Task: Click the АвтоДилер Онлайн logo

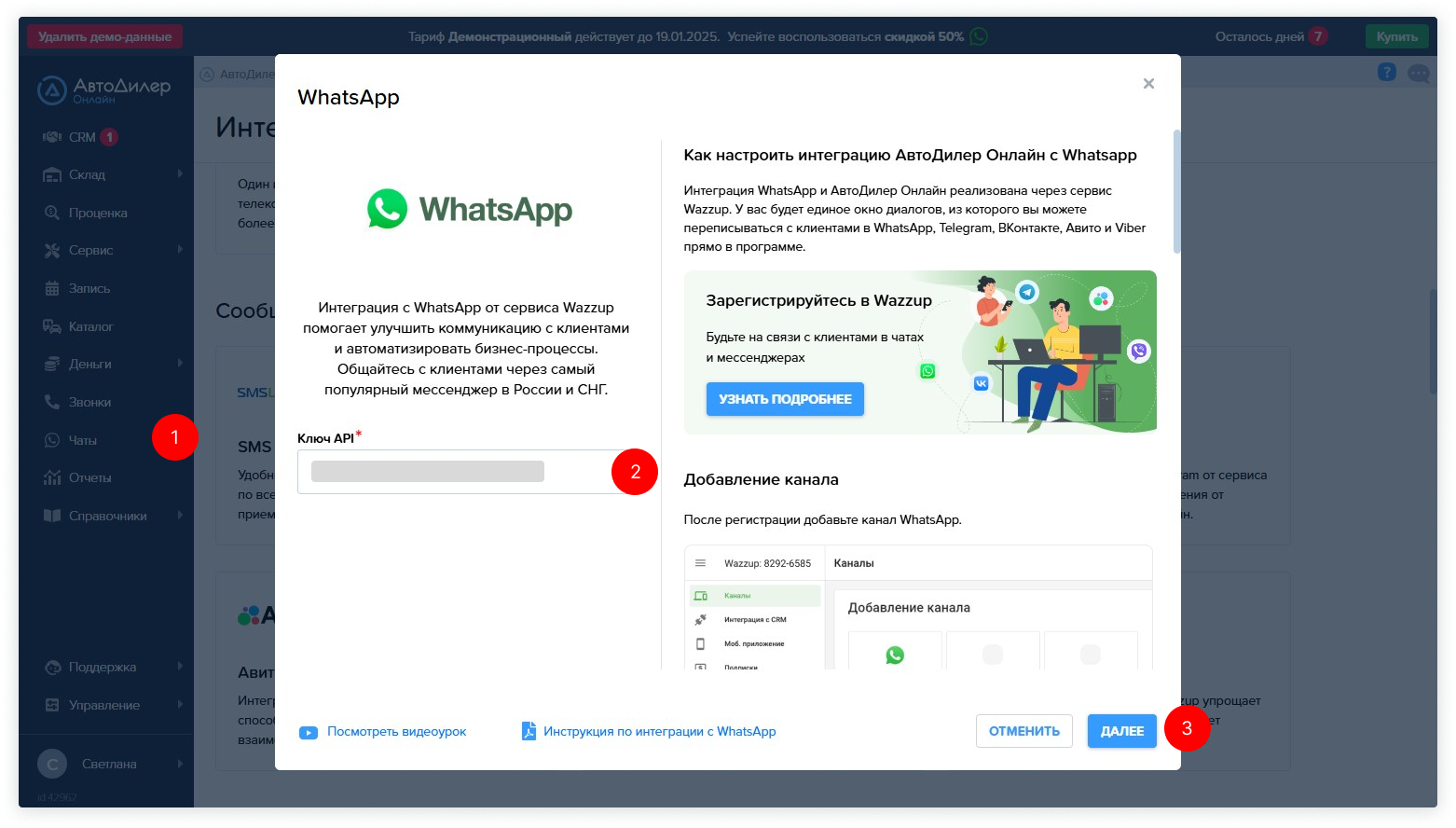Action: coord(104,90)
